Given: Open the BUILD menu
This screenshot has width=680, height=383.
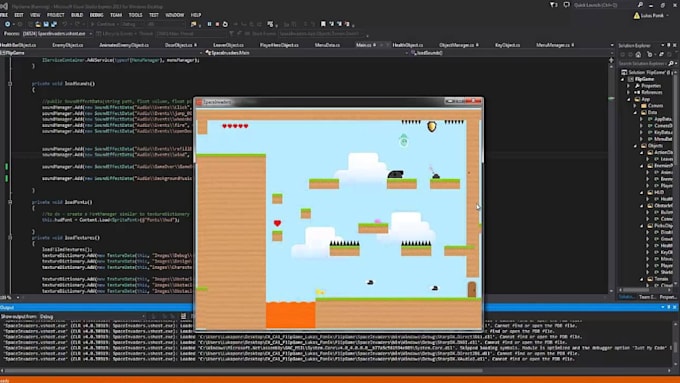Looking at the screenshot, I should click(77, 15).
